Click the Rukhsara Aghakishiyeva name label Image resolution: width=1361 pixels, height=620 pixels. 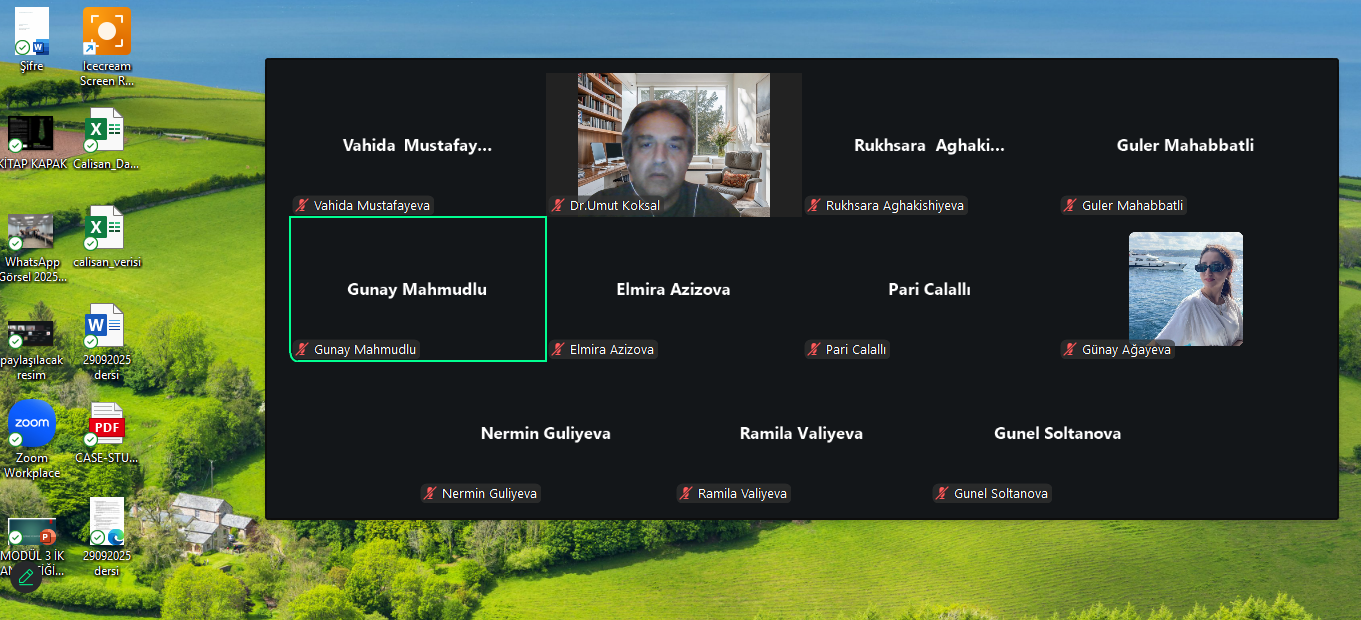(x=895, y=205)
